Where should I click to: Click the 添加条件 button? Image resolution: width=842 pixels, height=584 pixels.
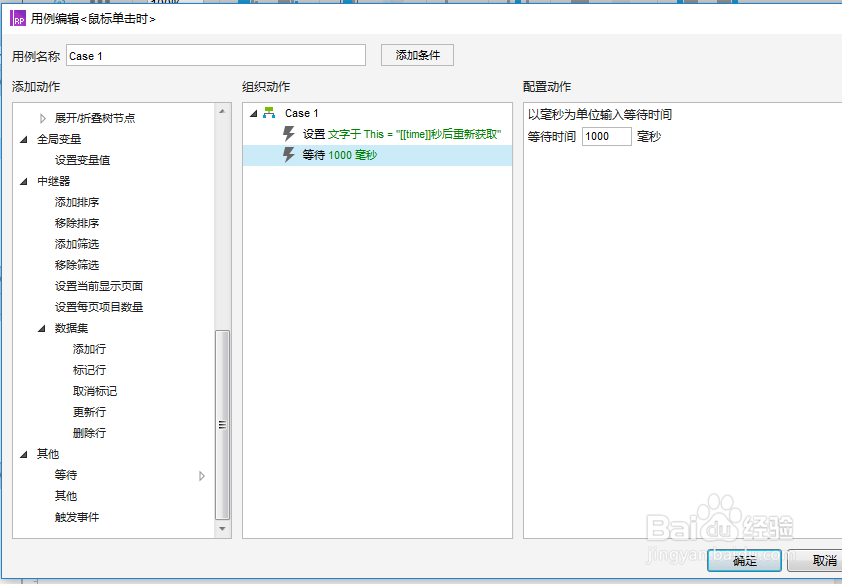[x=417, y=55]
